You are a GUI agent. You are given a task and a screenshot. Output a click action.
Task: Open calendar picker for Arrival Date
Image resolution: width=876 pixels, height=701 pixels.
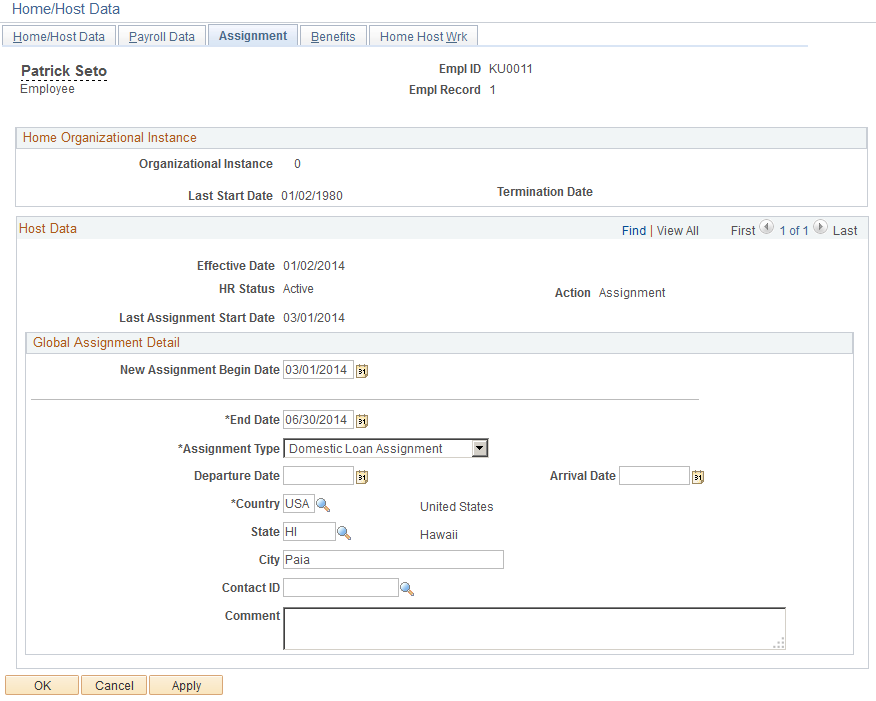pyautogui.click(x=698, y=477)
